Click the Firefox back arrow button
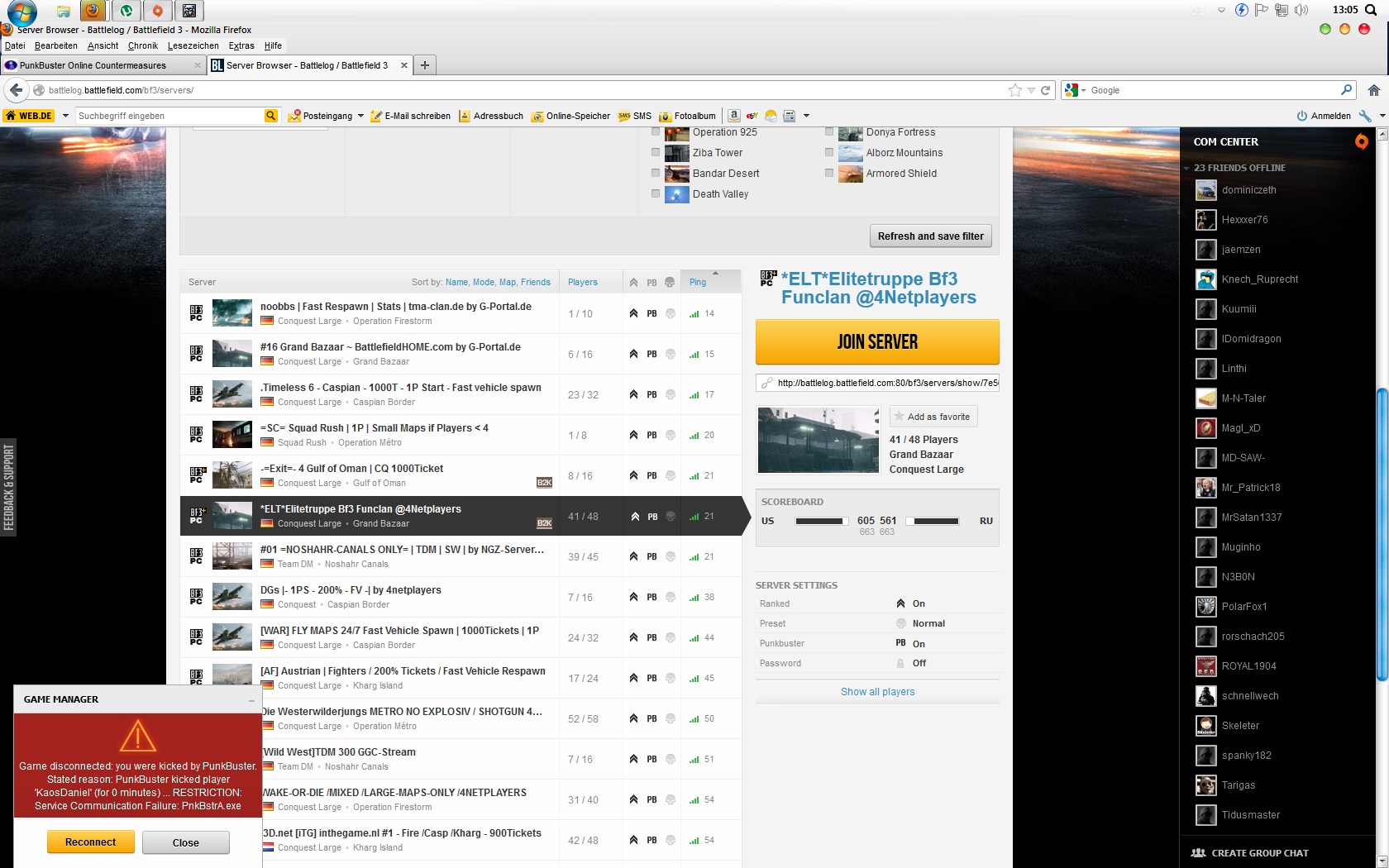Screen dimensions: 1389x868 16,90
